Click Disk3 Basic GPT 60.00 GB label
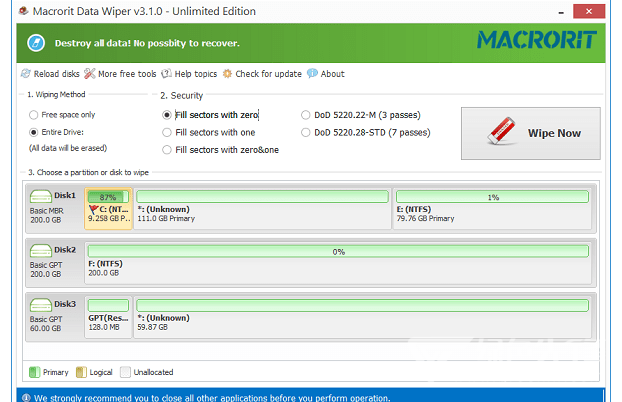 point(46,324)
